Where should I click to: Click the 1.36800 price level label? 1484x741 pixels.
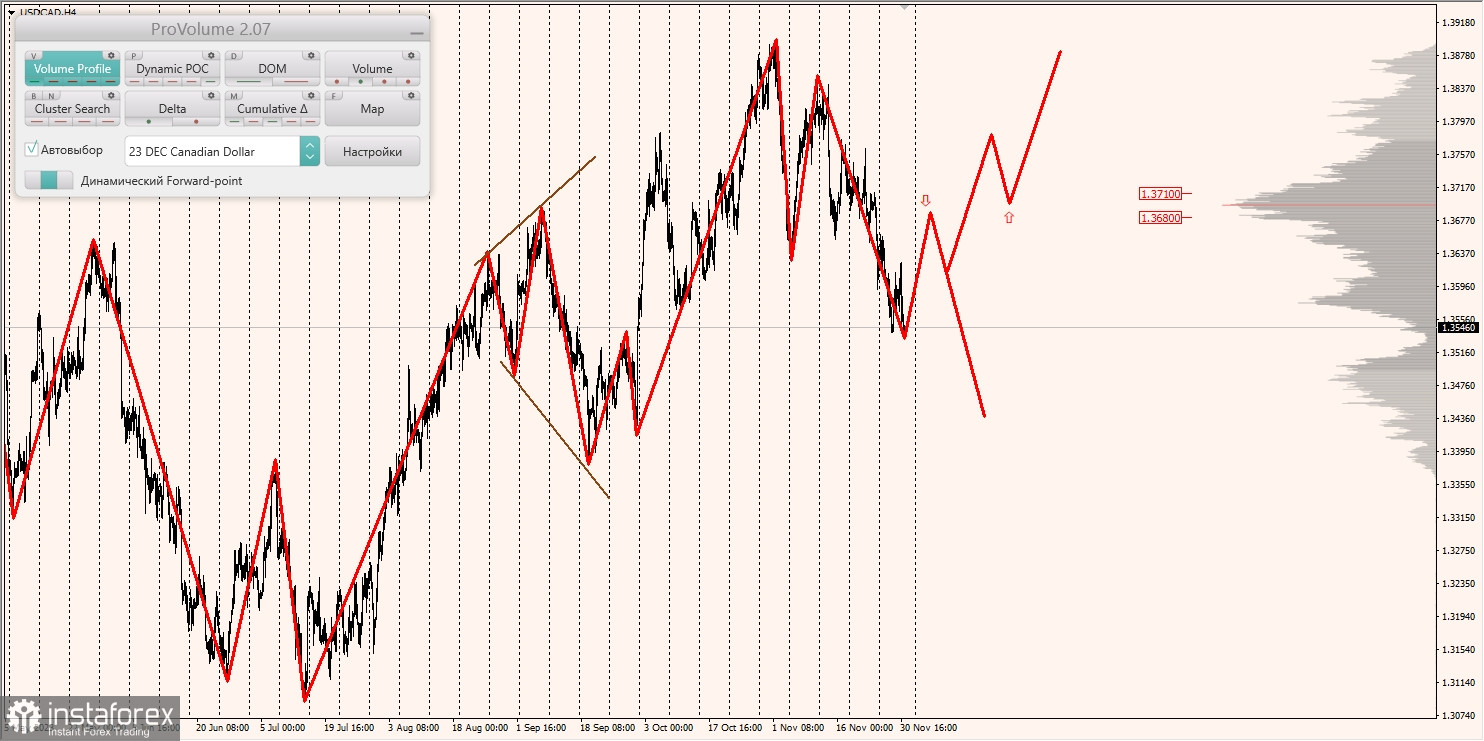(1160, 217)
